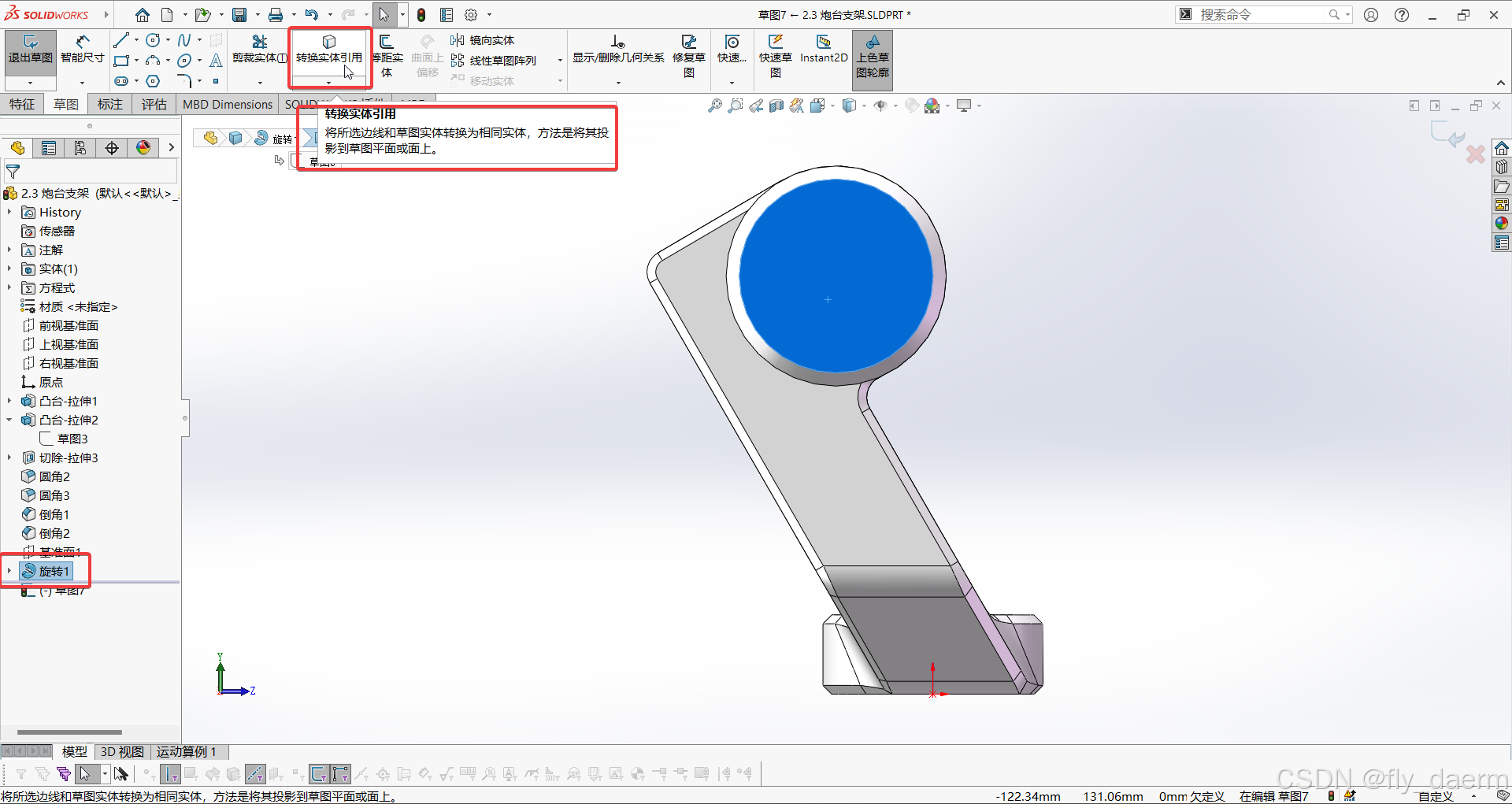This screenshot has height=804, width=1512.
Task: Click the filter icon in feature tree
Action: point(13,171)
